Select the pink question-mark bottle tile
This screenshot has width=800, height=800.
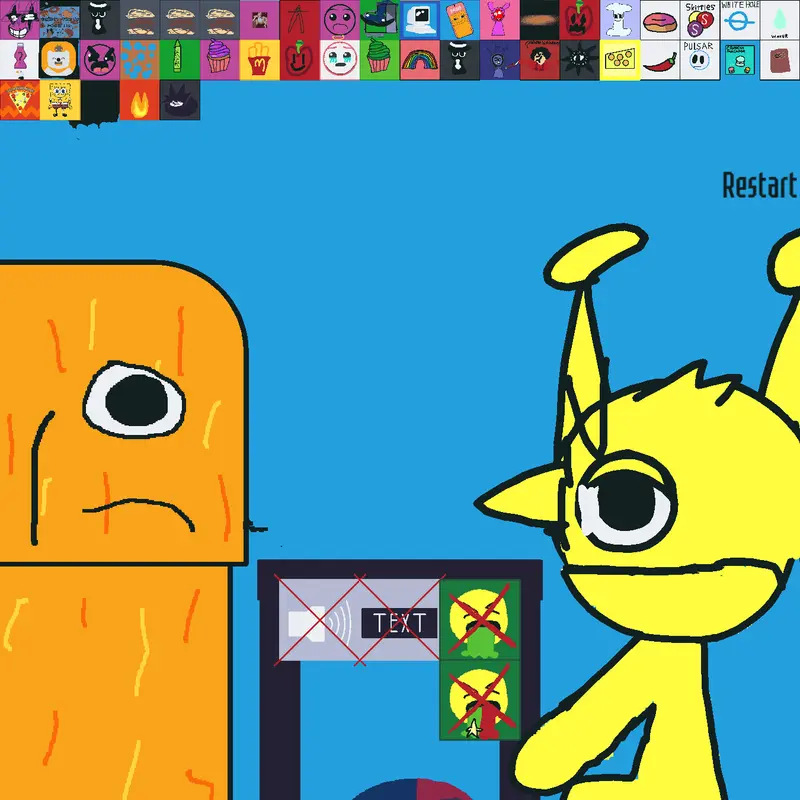point(19,60)
